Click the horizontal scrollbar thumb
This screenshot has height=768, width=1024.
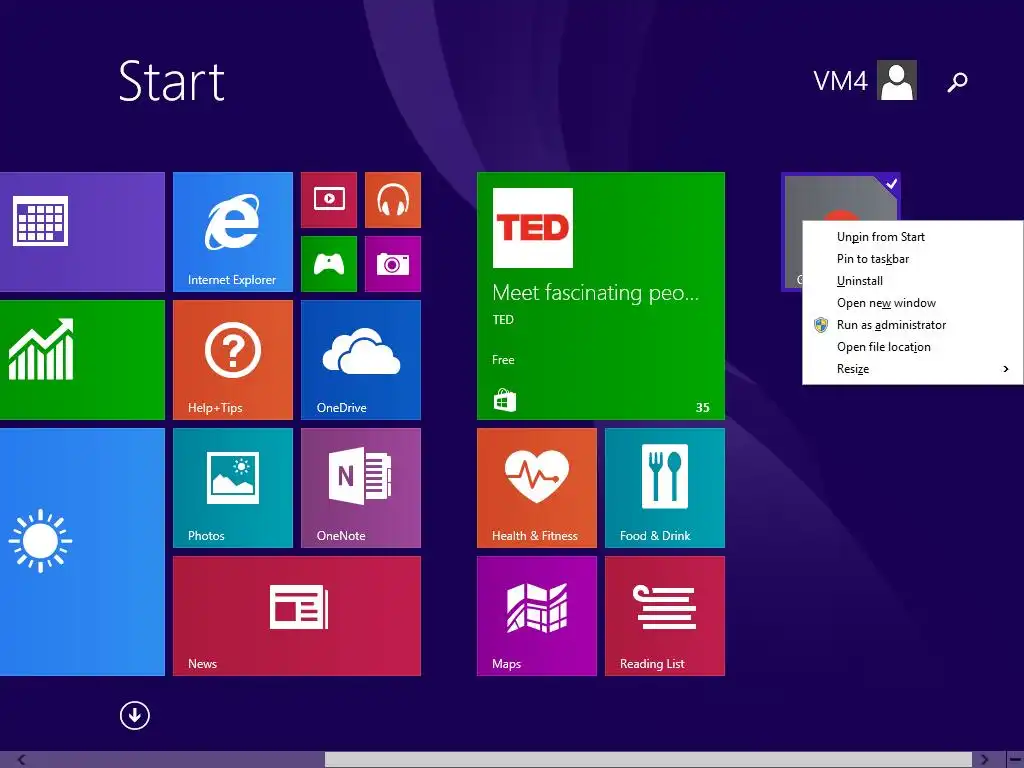pos(648,760)
